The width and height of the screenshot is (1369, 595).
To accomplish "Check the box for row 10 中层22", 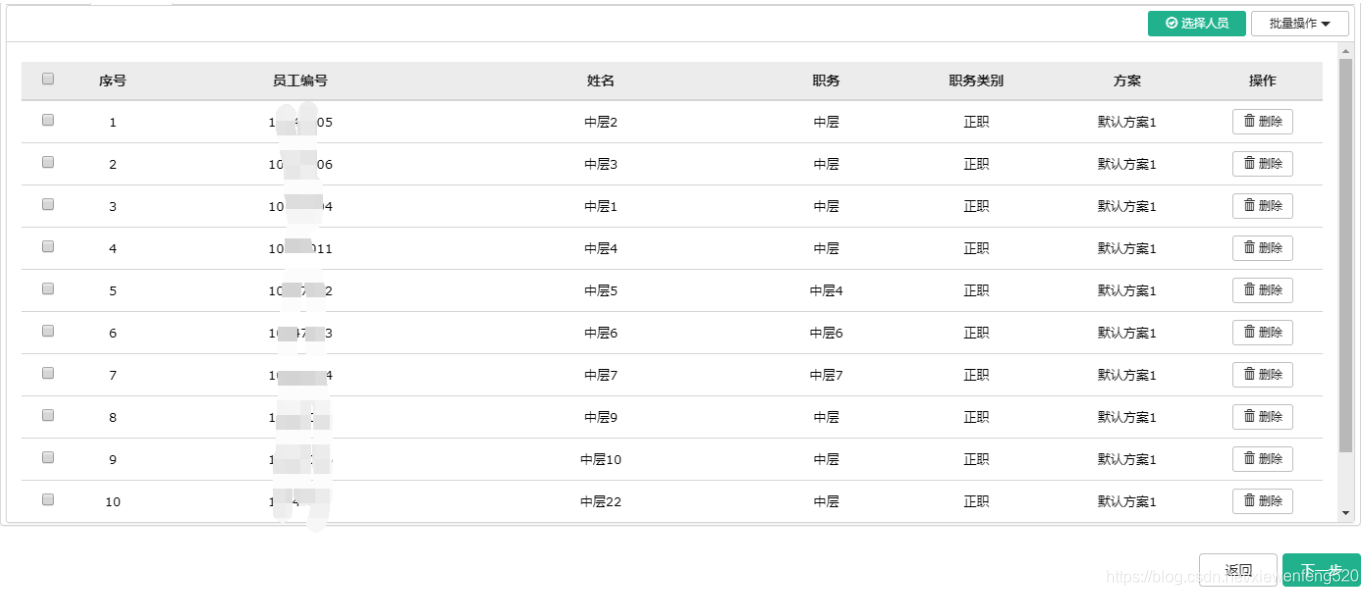I will (x=48, y=500).
